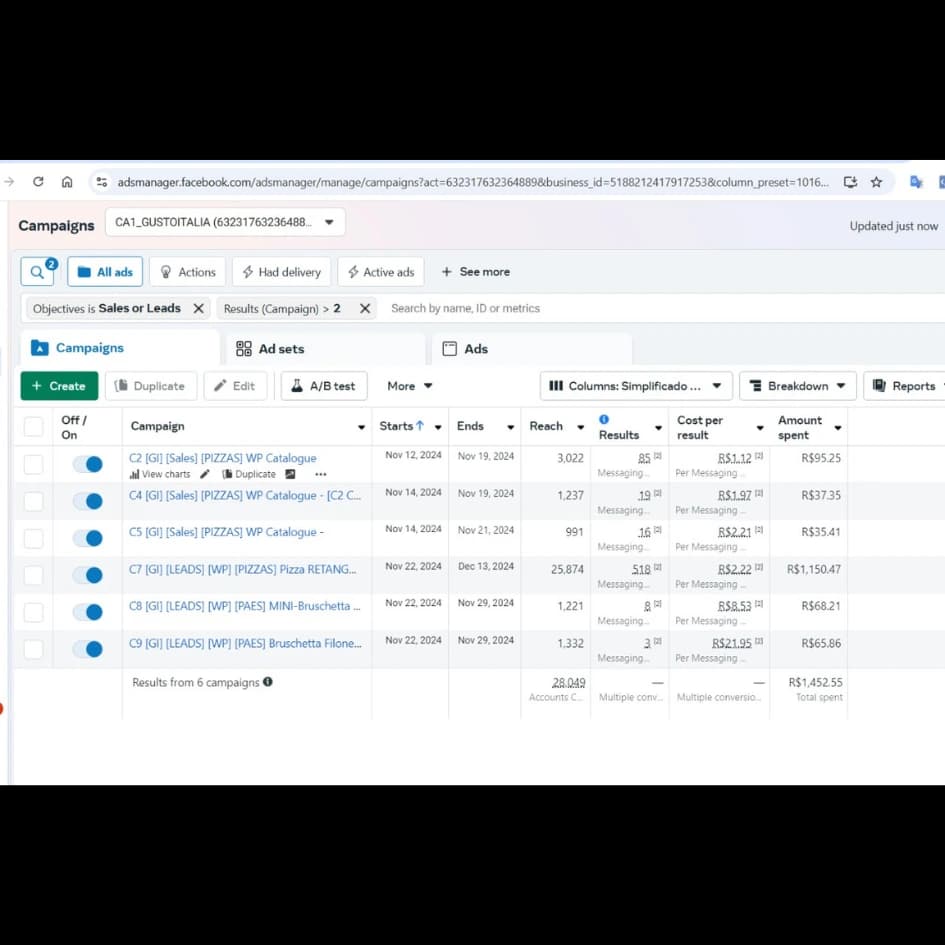Click the green Create button

tap(59, 386)
